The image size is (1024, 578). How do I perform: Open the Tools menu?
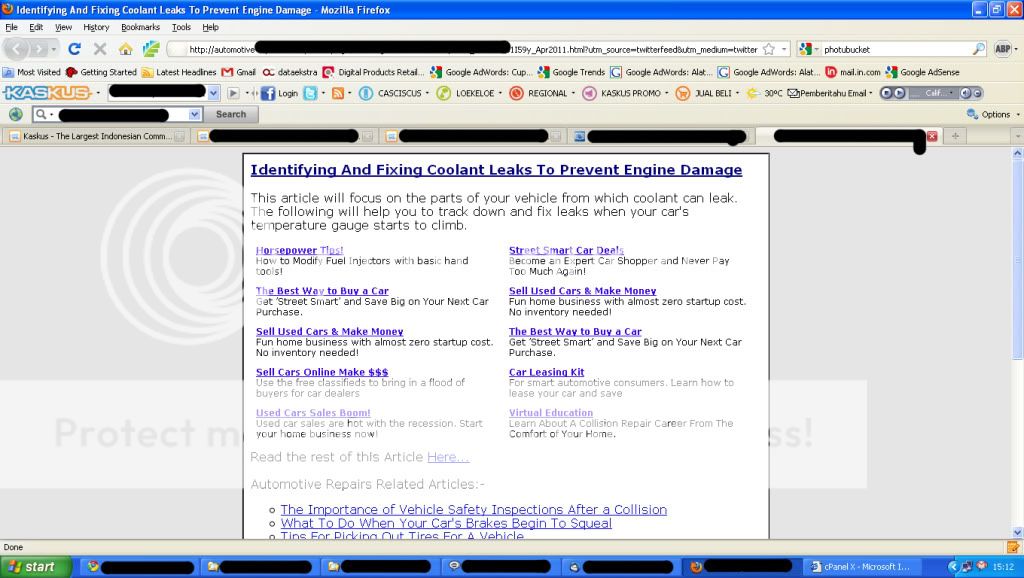point(181,27)
